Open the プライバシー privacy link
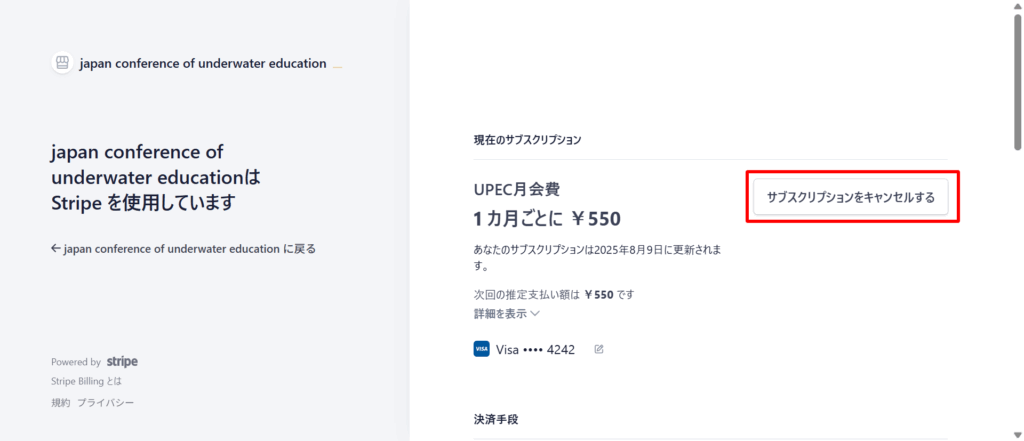The image size is (1024, 441). coord(105,402)
